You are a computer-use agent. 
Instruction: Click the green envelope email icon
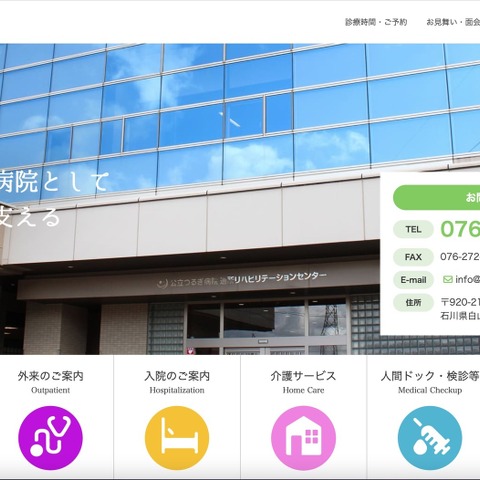coord(448,279)
